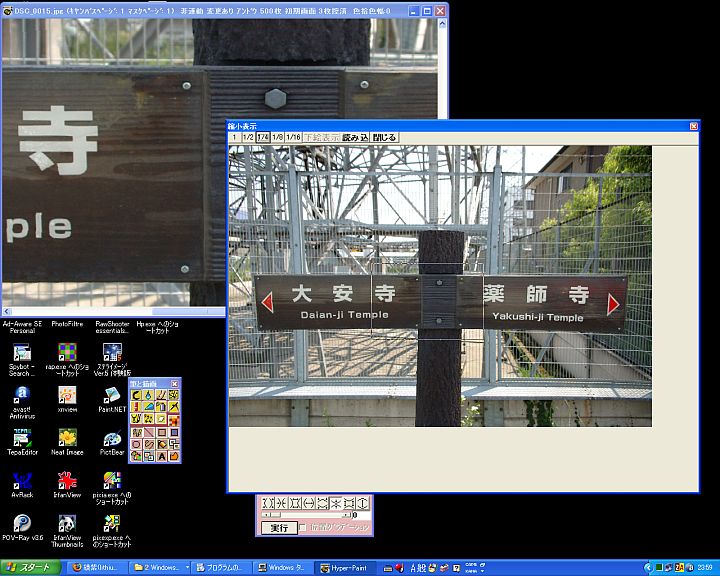Toggle the gradation checkbox beside 実行
The image size is (720, 576).
click(304, 527)
